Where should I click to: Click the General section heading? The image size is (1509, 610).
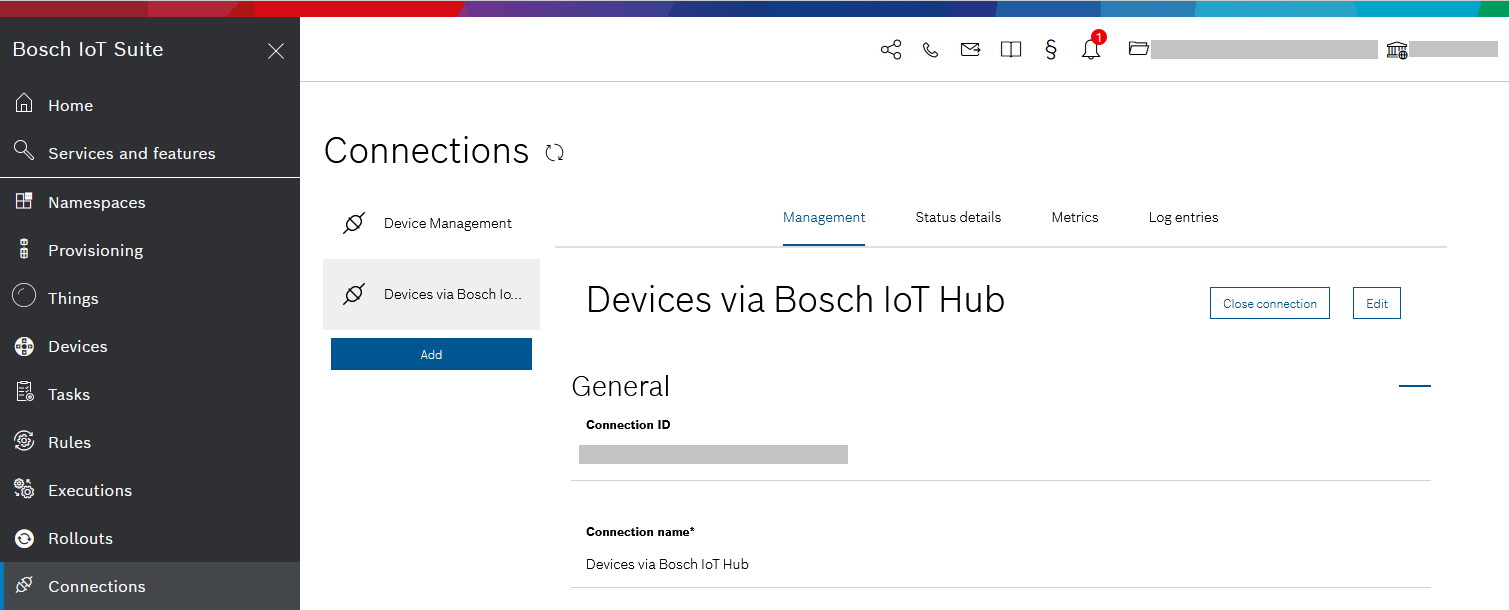[x=620, y=386]
